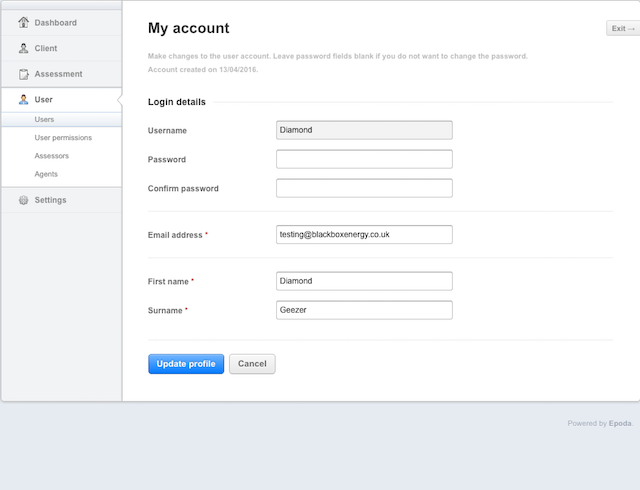The height and width of the screenshot is (490, 640).
Task: Click the Surname field containing Geezer
Action: click(364, 310)
